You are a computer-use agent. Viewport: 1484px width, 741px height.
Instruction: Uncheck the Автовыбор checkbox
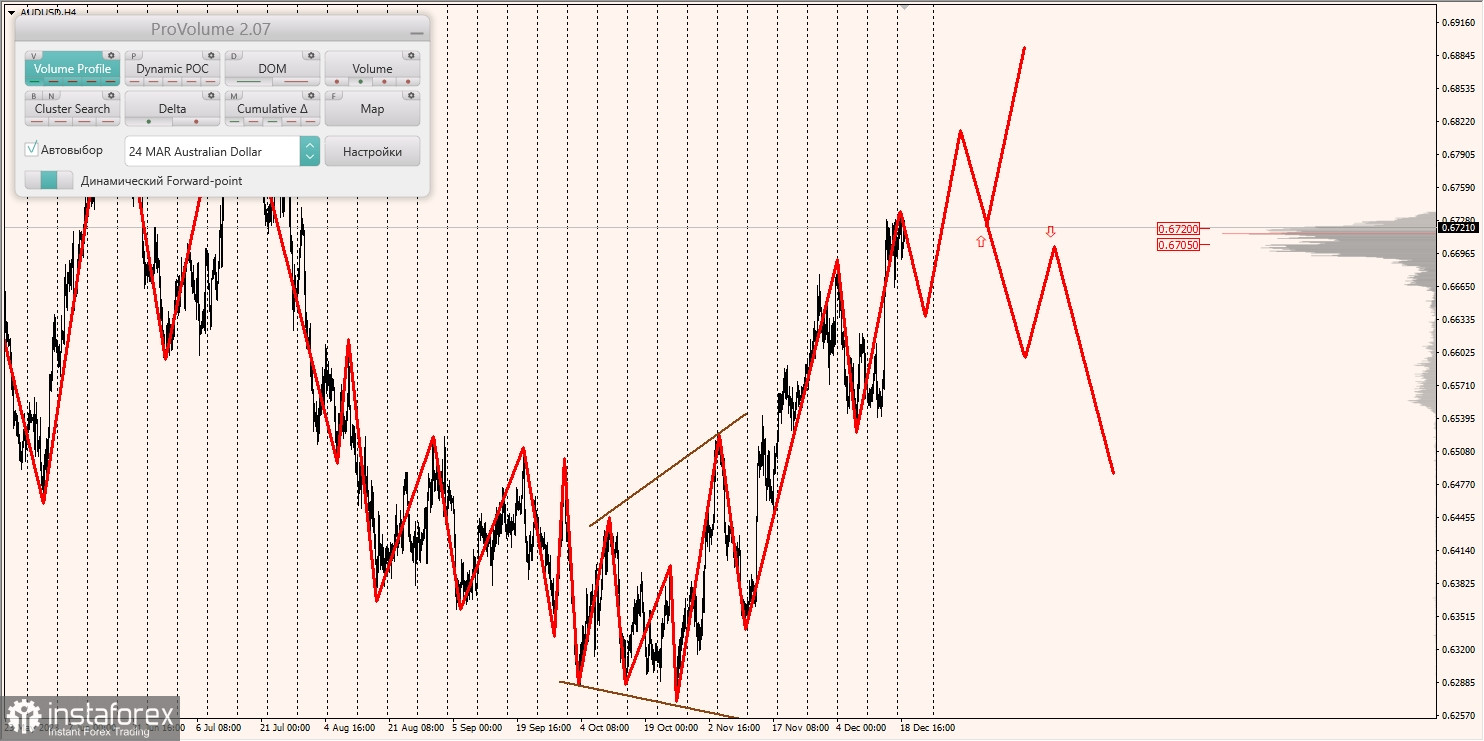[31, 149]
